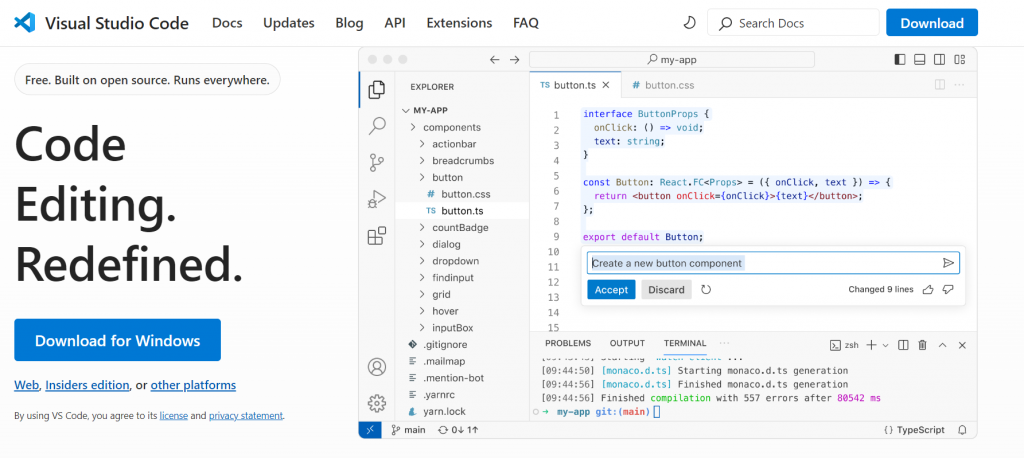Image resolution: width=1024 pixels, height=458 pixels.
Task: Click the thumbs up icon
Action: pyautogui.click(x=927, y=289)
